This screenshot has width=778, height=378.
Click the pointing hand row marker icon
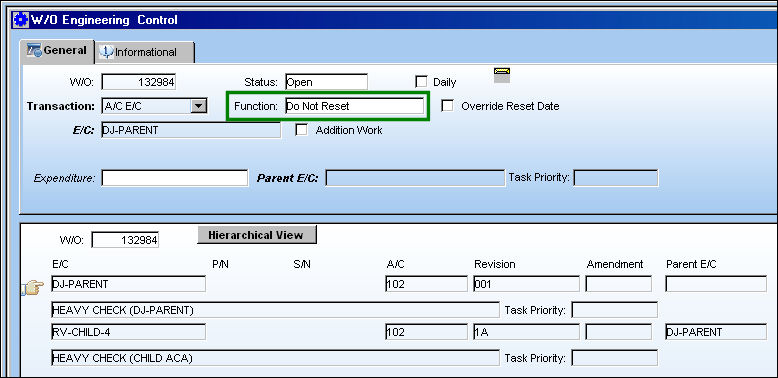click(33, 287)
